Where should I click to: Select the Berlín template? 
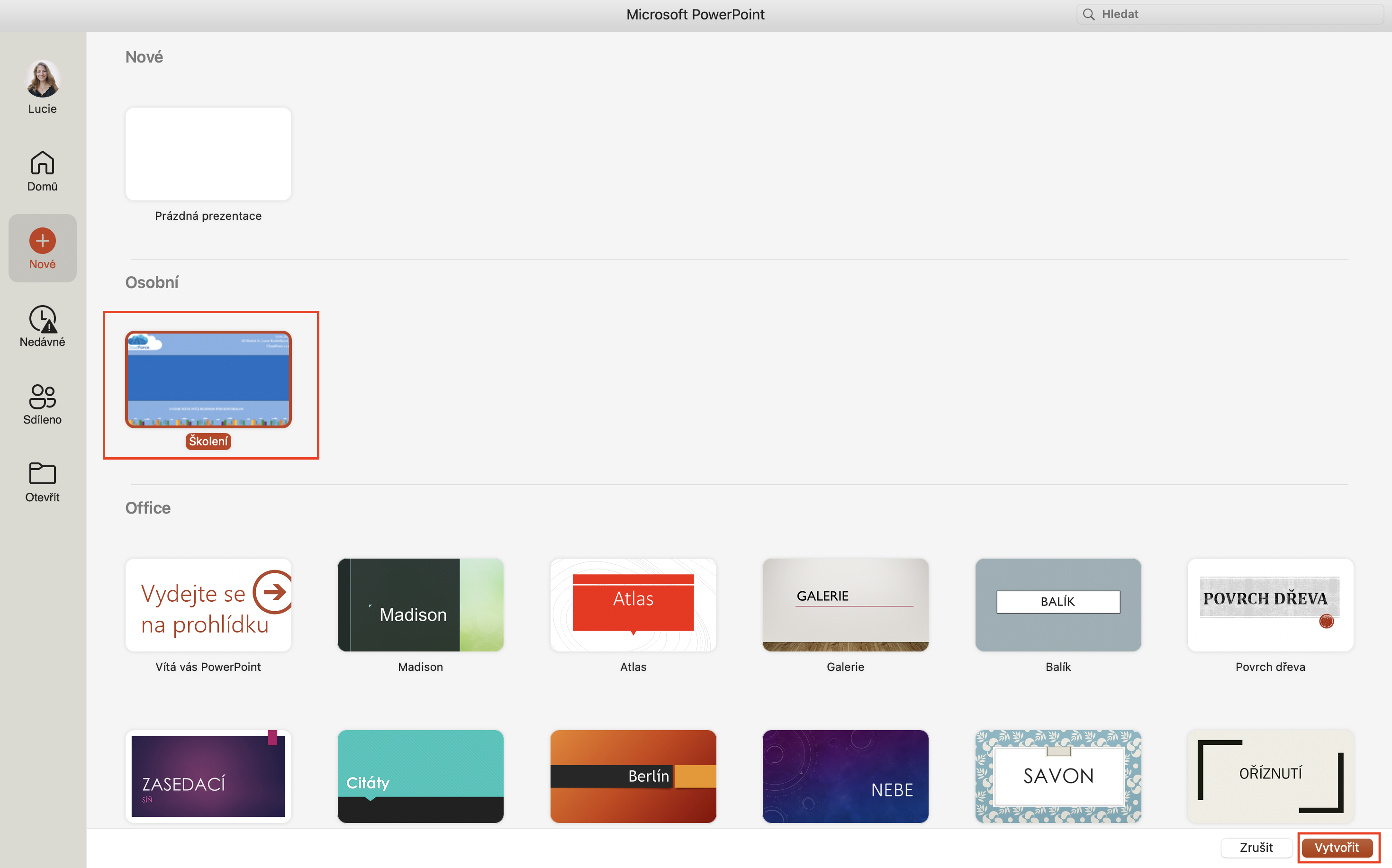click(633, 776)
